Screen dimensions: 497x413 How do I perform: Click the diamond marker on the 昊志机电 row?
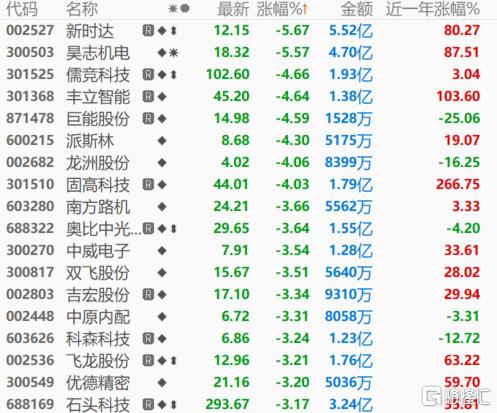coord(162,53)
